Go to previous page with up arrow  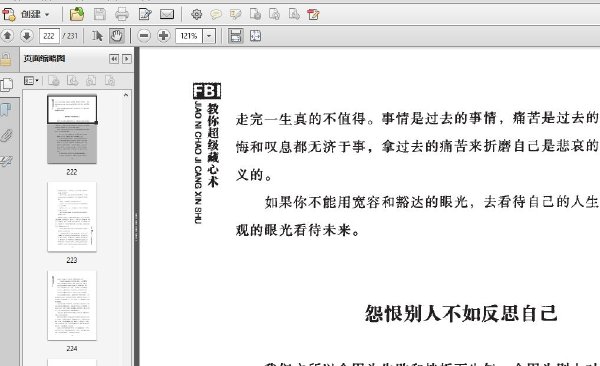coord(7,36)
